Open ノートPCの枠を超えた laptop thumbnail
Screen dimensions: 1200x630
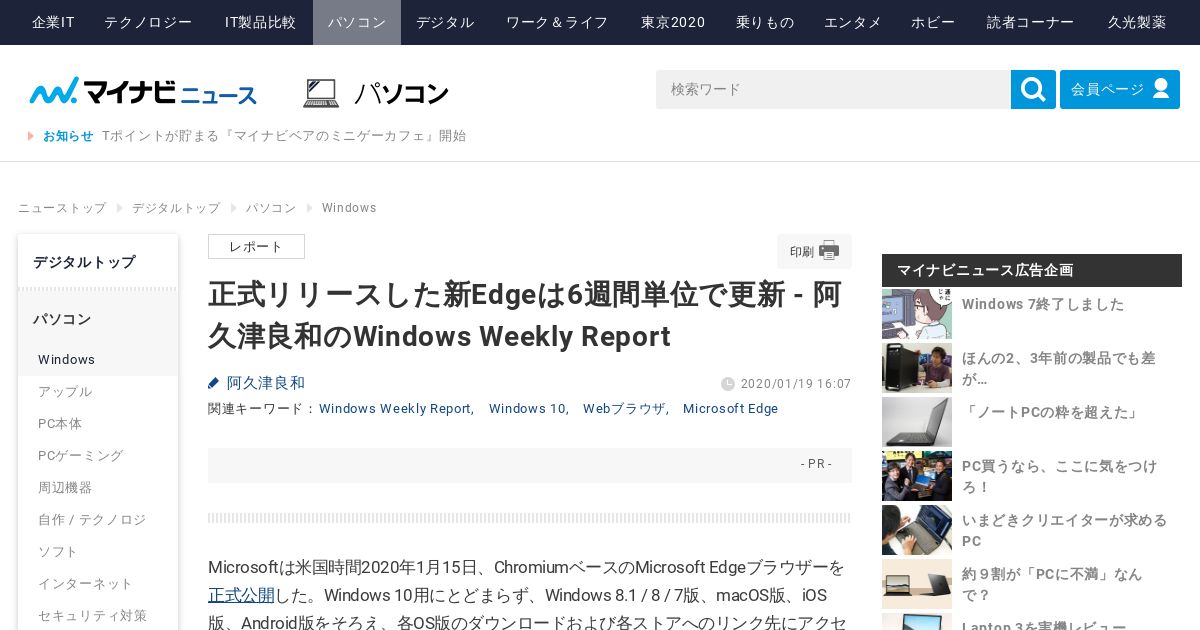pyautogui.click(x=917, y=422)
